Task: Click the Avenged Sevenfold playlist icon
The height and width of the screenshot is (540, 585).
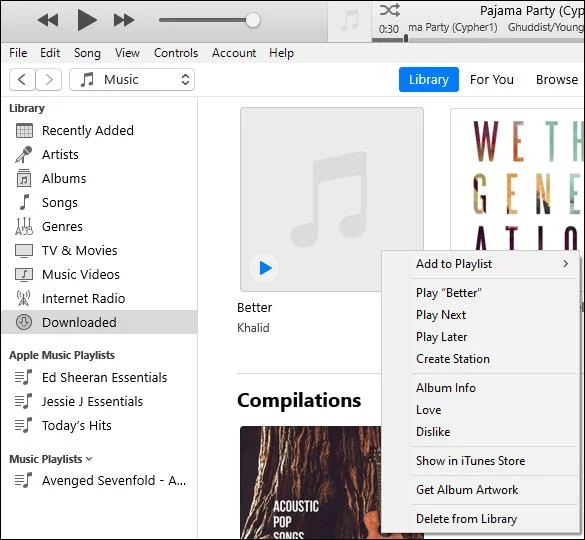Action: coord(24,480)
